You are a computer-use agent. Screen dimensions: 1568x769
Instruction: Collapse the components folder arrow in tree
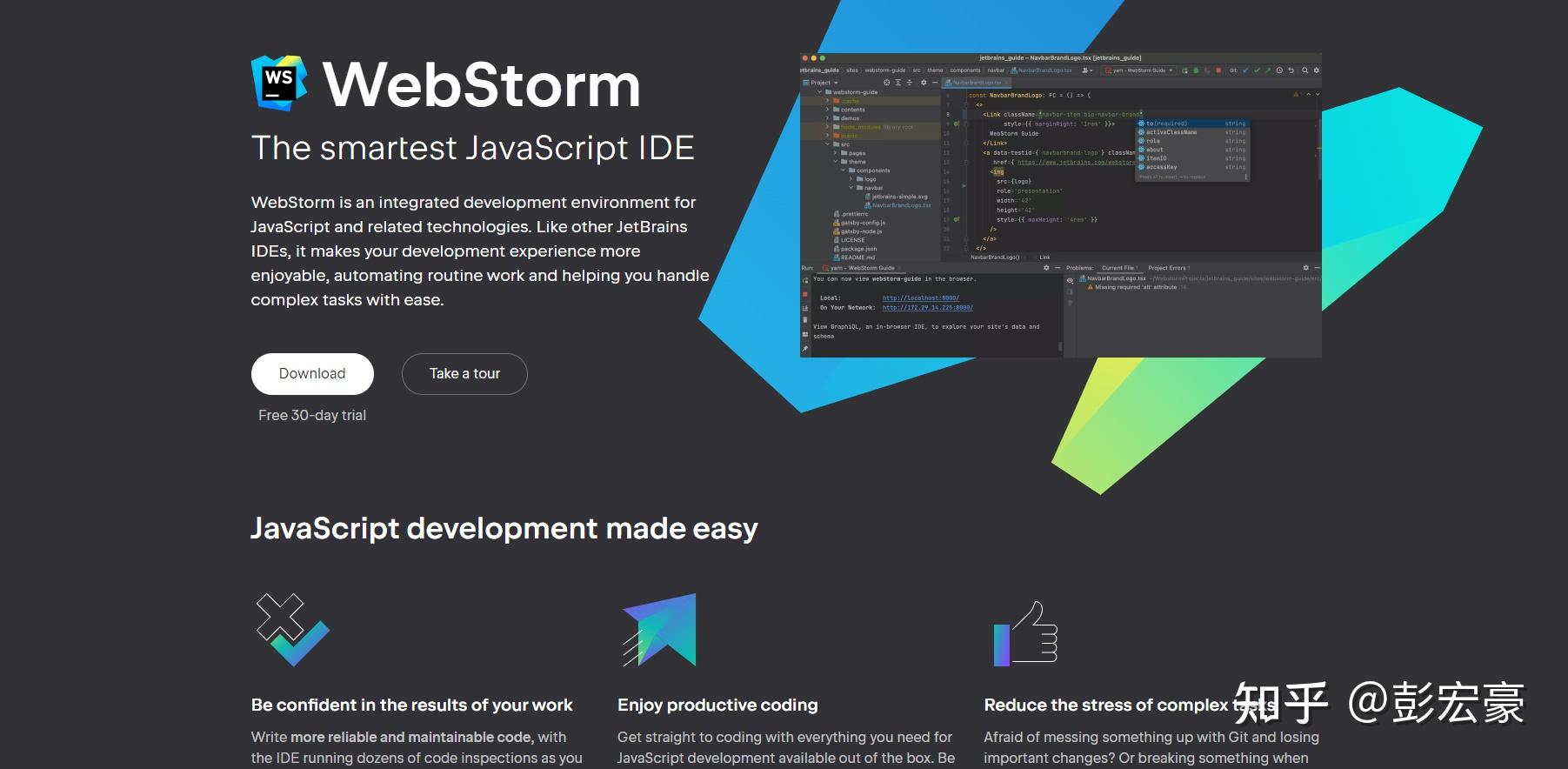point(844,171)
